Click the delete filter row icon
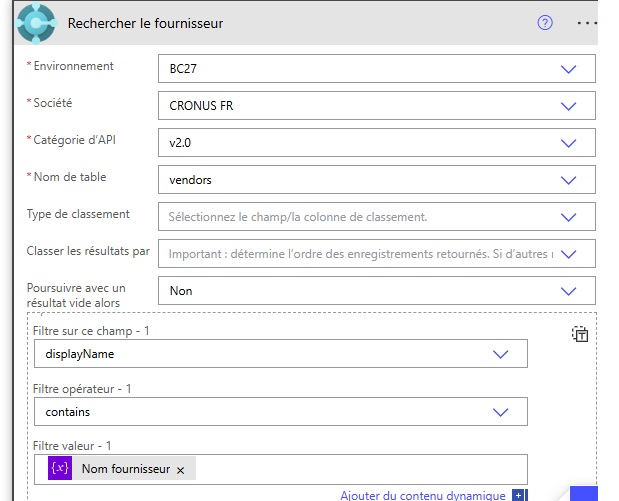Image resolution: width=619 pixels, height=501 pixels. coord(580,335)
